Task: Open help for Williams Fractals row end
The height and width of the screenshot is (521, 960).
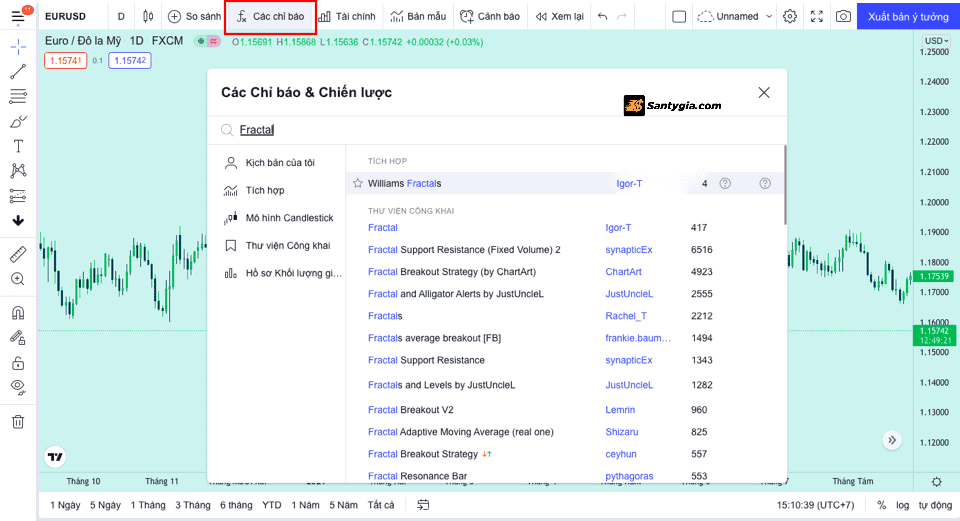Action: [x=765, y=183]
